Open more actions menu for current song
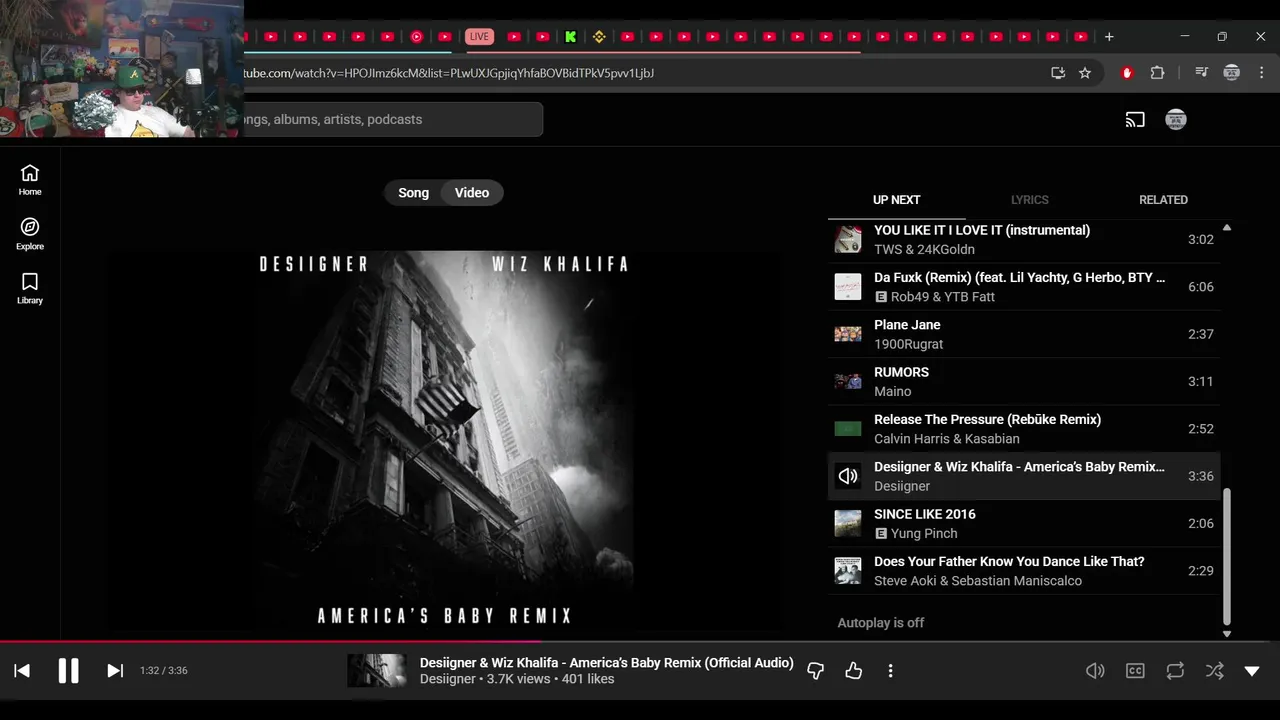 890,671
